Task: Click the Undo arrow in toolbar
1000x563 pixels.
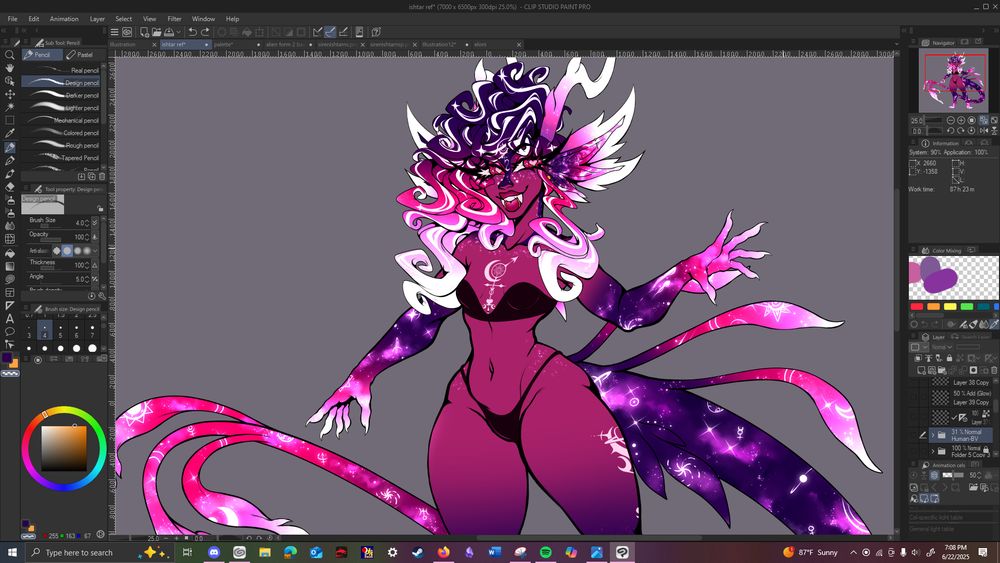Action: coord(192,32)
